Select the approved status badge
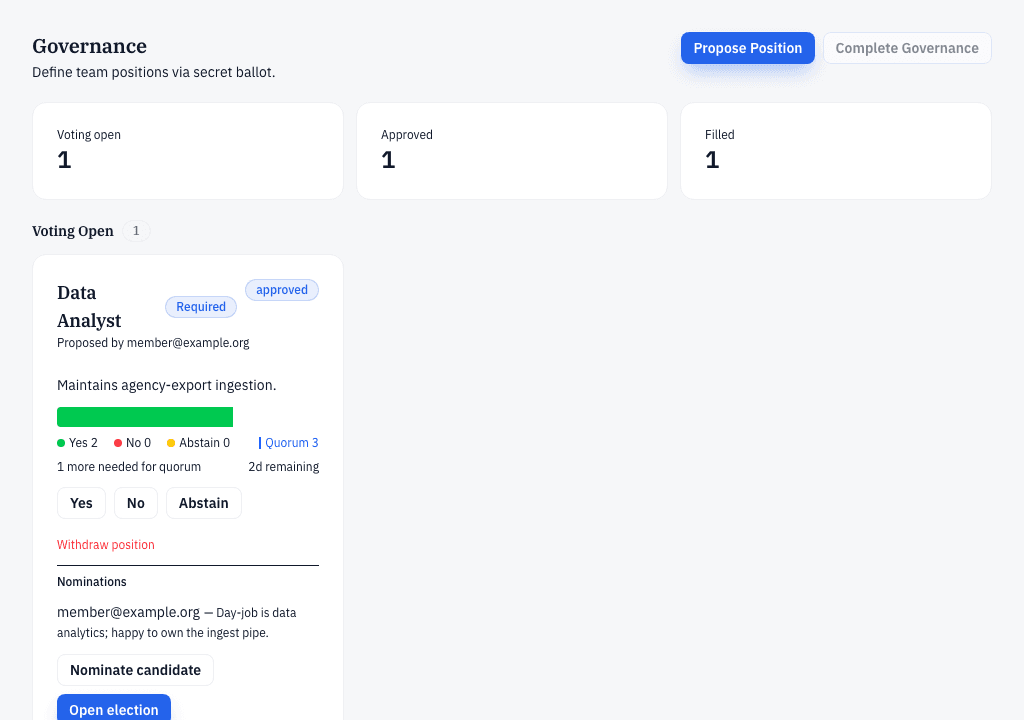Image resolution: width=1024 pixels, height=720 pixels. point(281,290)
